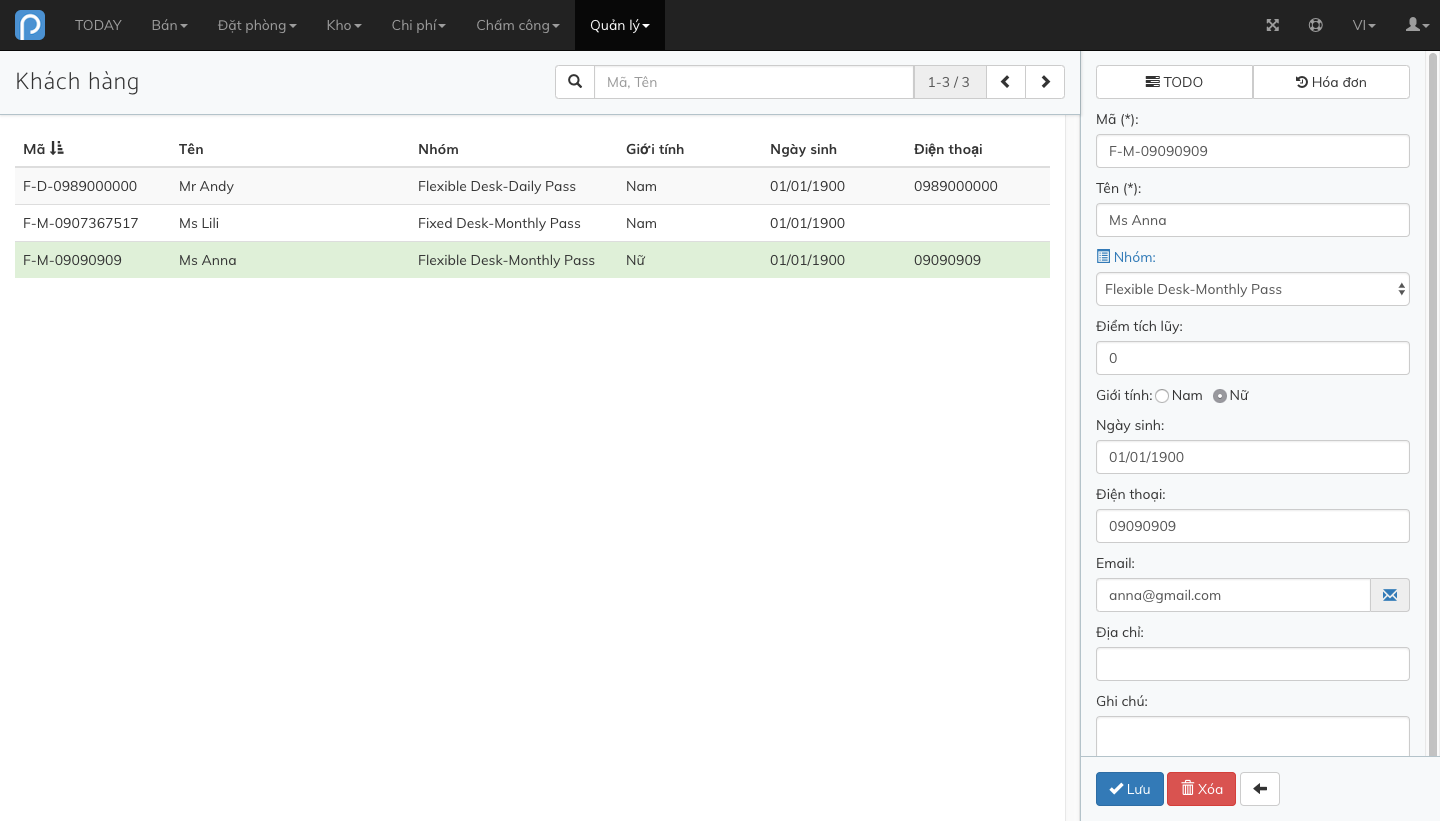The width and height of the screenshot is (1440, 821).
Task: Click the app logo icon
Action: (x=30, y=25)
